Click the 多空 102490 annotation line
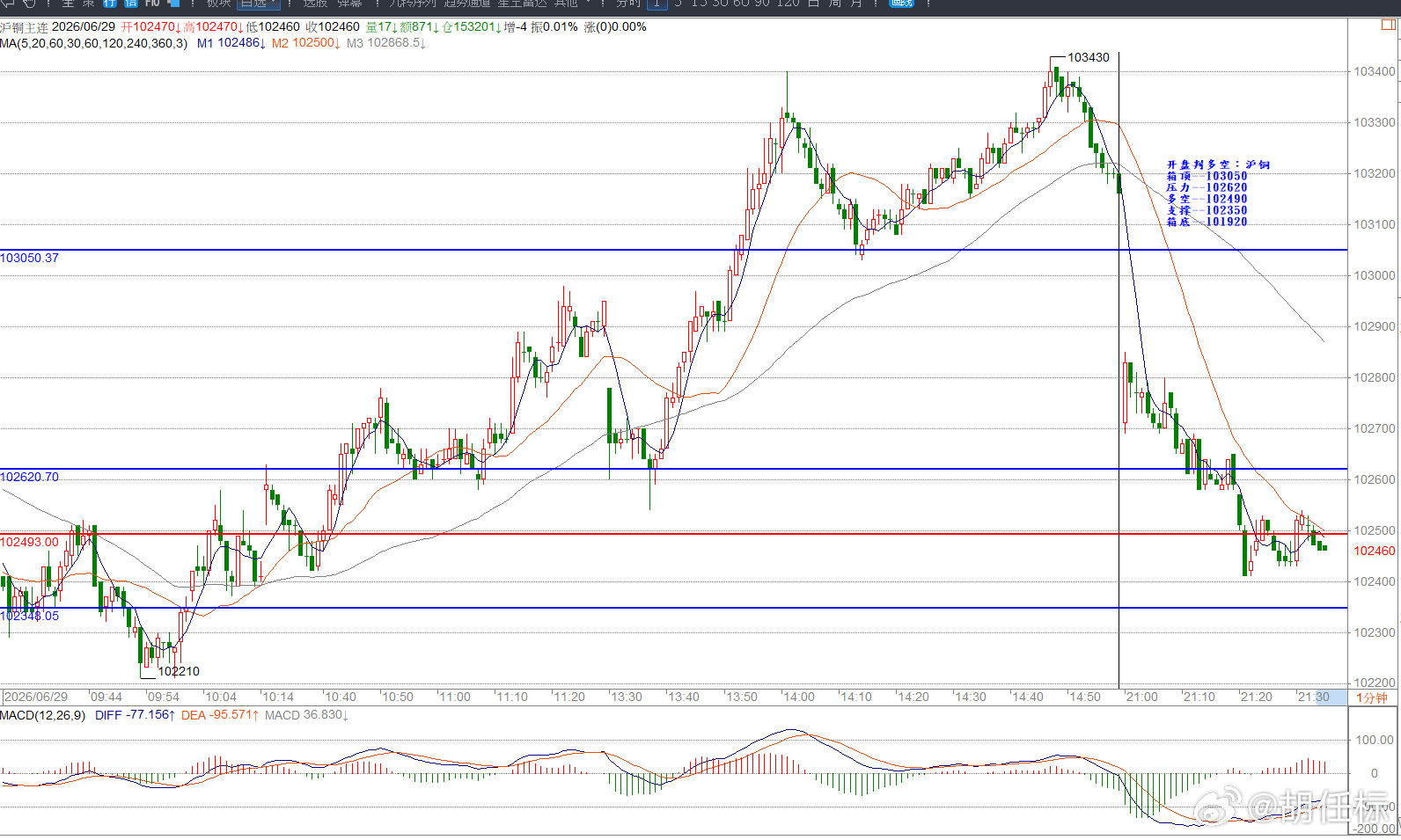This screenshot has height=840, width=1401. (1207, 199)
